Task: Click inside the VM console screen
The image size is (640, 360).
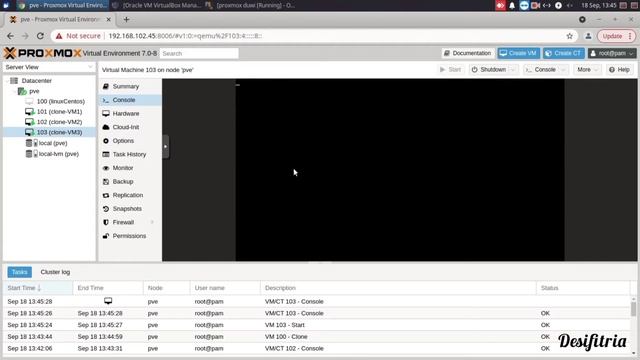Action: pos(400,170)
